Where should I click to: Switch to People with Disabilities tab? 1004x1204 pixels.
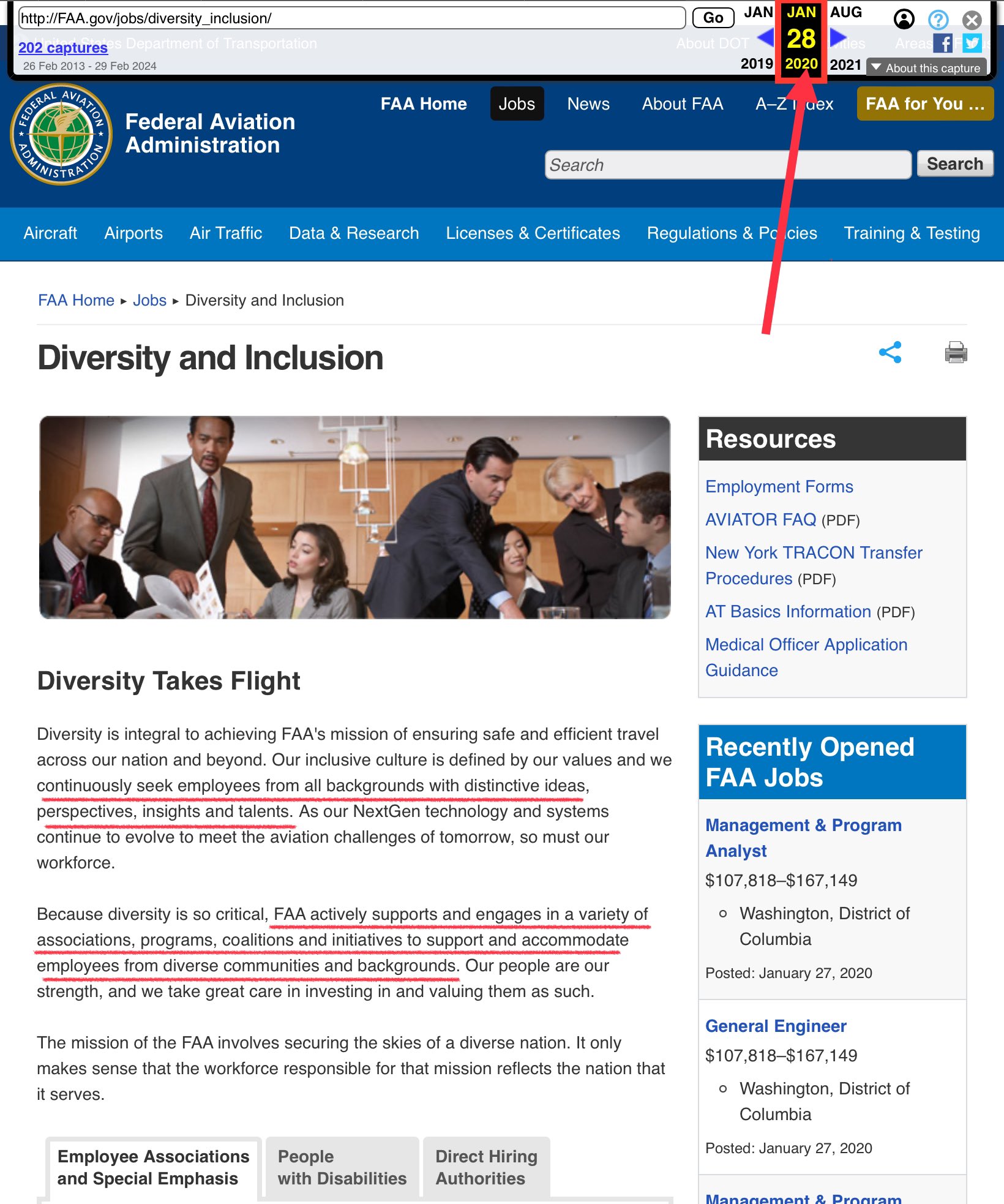click(x=342, y=1167)
